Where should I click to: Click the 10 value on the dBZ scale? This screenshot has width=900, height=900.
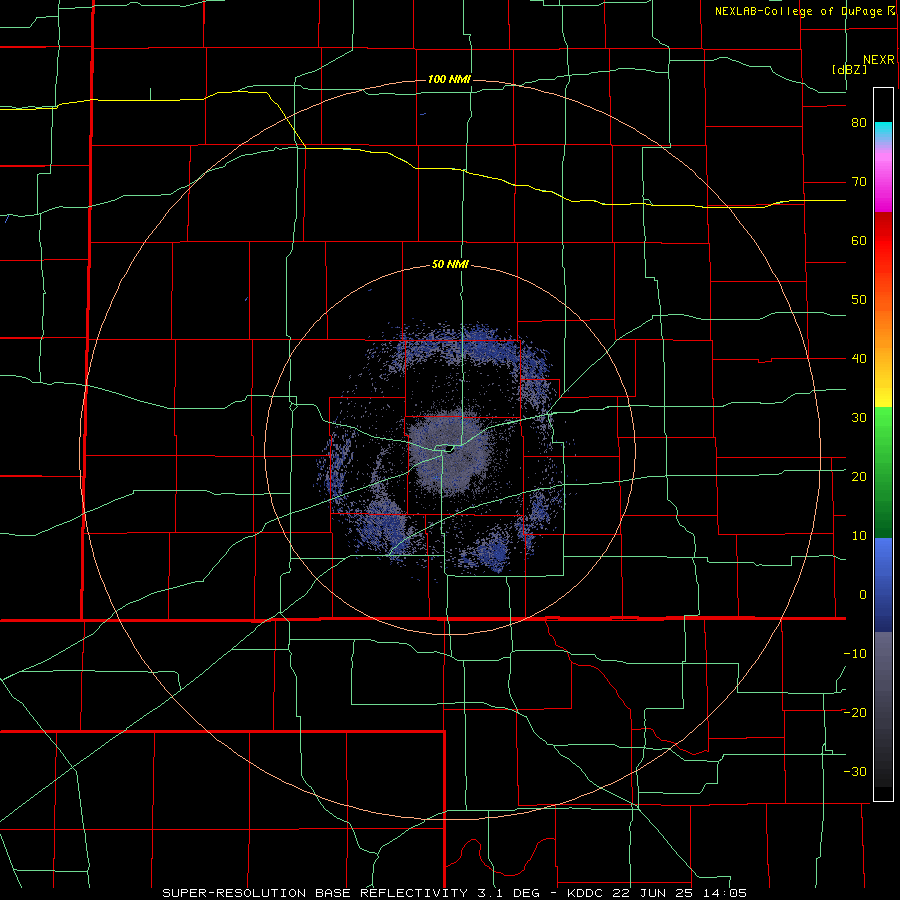(859, 536)
